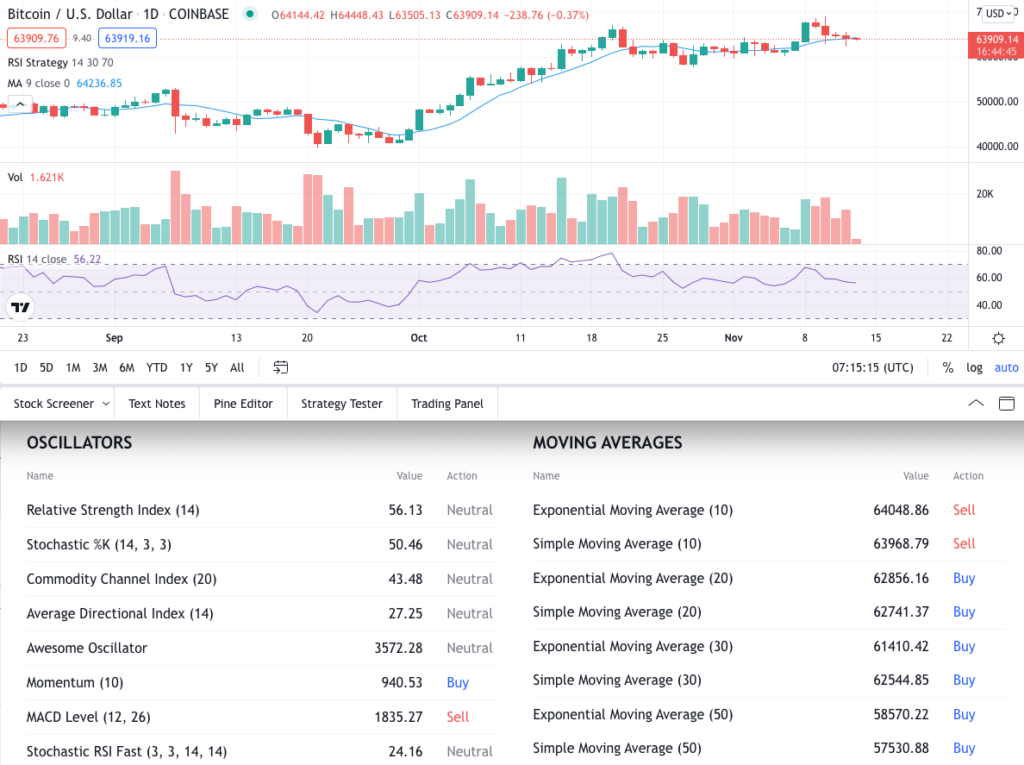Click the Action column header under Moving Averages
Image resolution: width=1024 pixels, height=765 pixels.
pyautogui.click(x=968, y=476)
